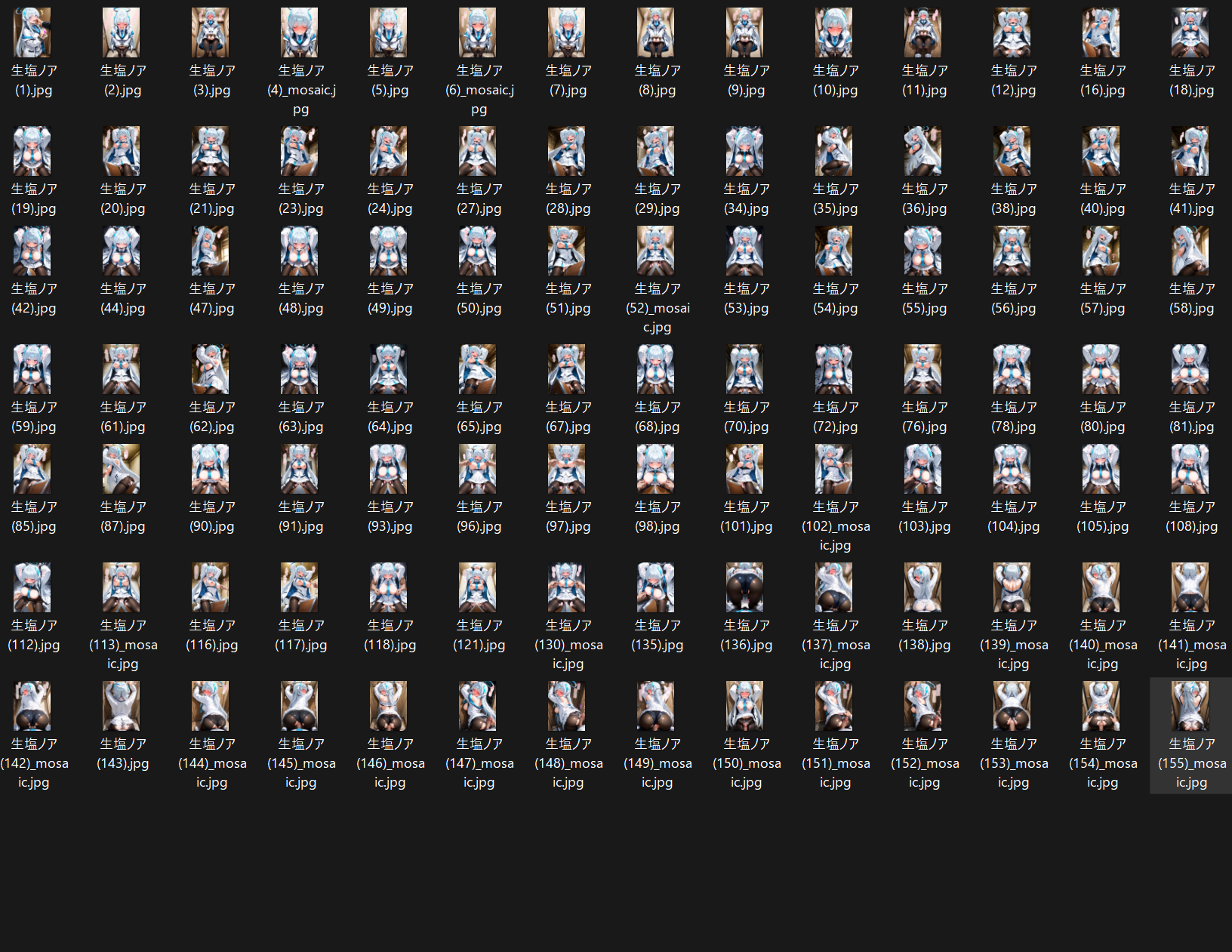
Task: Click file name "生塩ノア (145)_mosaic.jpg"
Action: pyautogui.click(x=300, y=763)
